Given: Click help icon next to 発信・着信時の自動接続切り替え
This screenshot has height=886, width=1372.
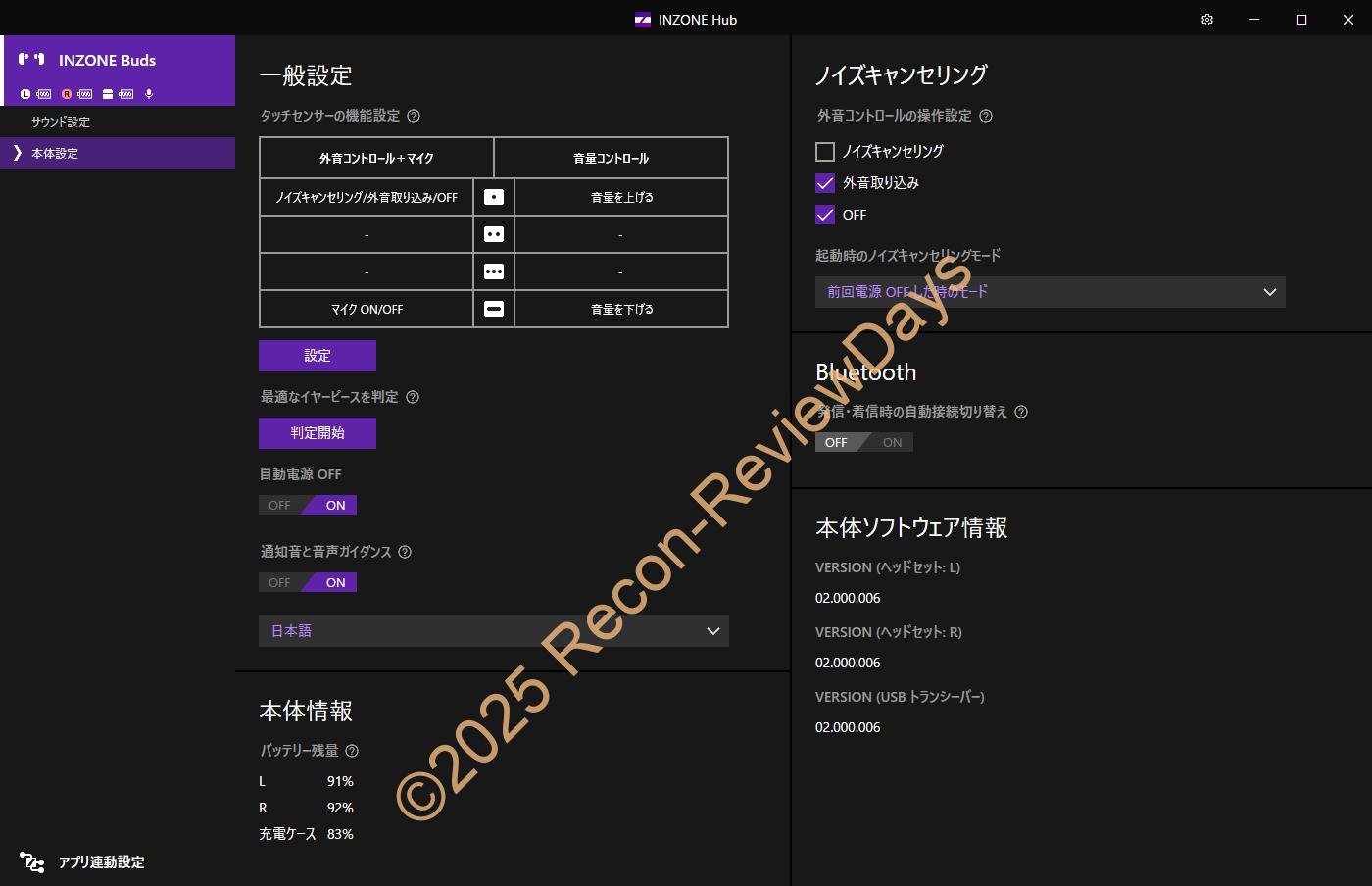Looking at the screenshot, I should (x=1021, y=412).
